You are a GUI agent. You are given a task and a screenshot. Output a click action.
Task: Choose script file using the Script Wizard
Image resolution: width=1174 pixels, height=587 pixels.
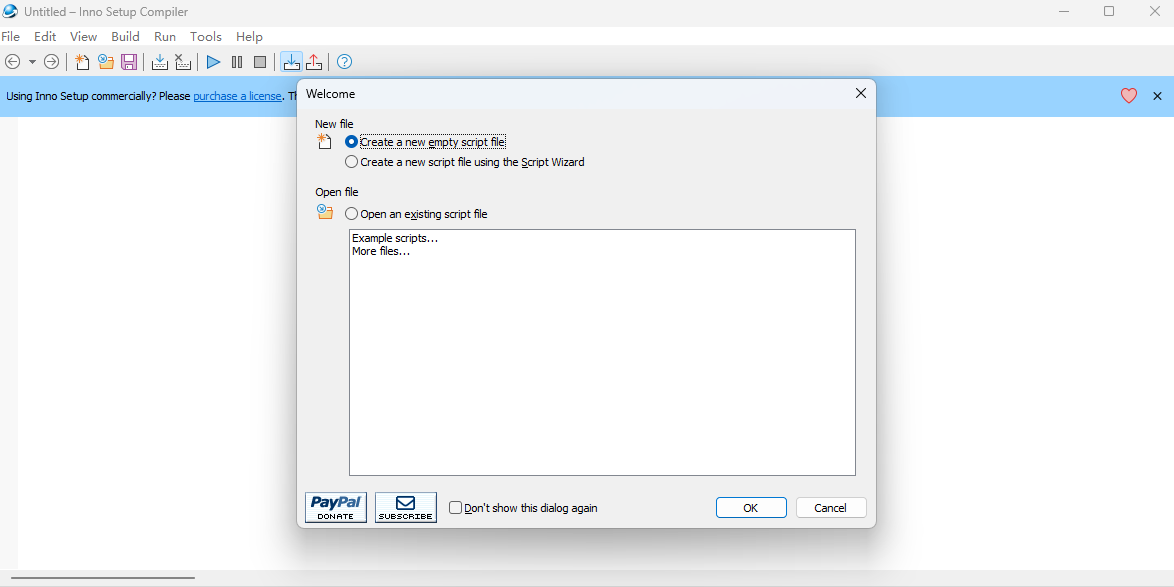point(352,161)
